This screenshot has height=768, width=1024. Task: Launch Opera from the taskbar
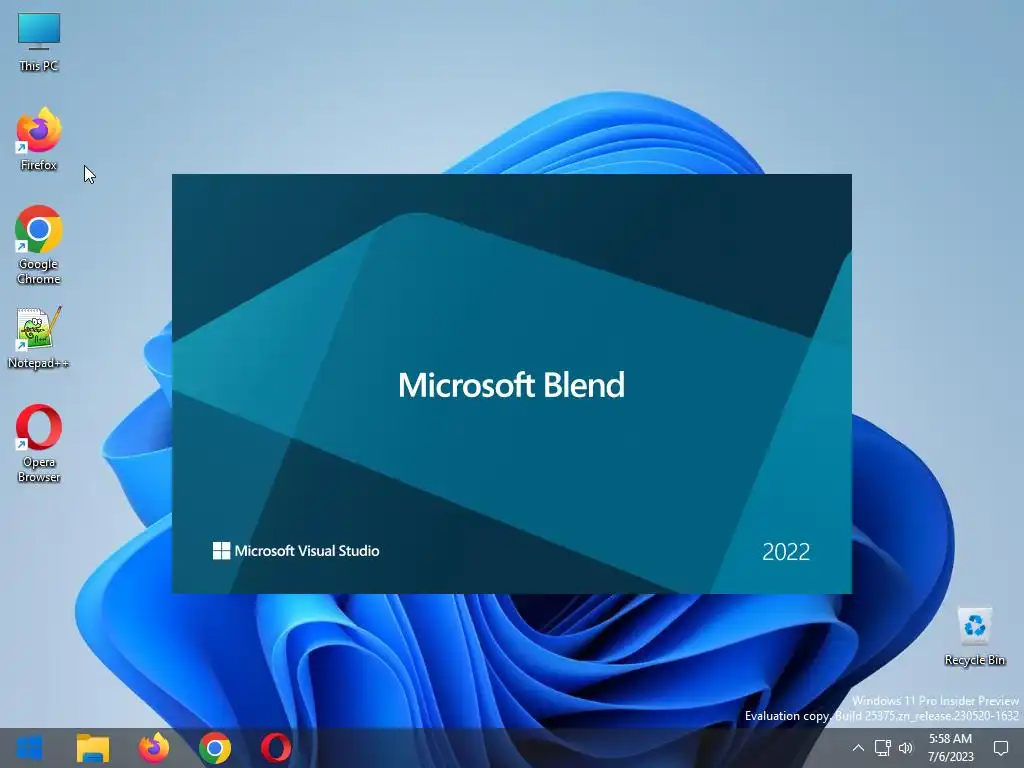pyautogui.click(x=276, y=748)
